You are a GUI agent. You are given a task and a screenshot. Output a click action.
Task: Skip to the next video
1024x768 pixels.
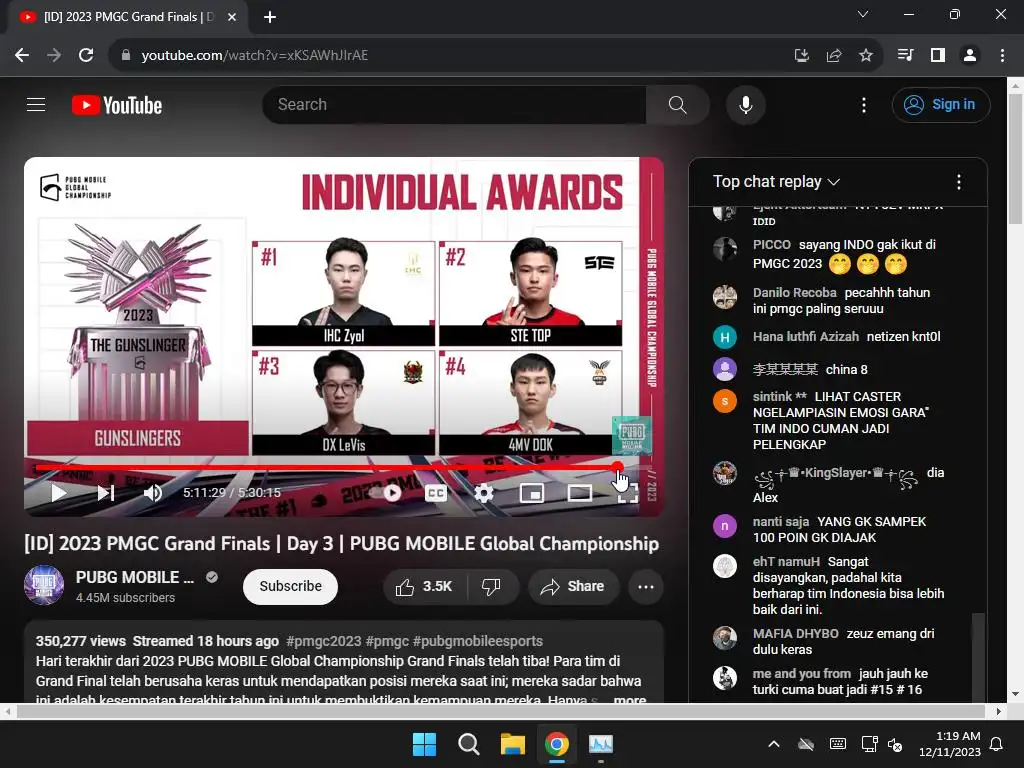[x=106, y=493]
